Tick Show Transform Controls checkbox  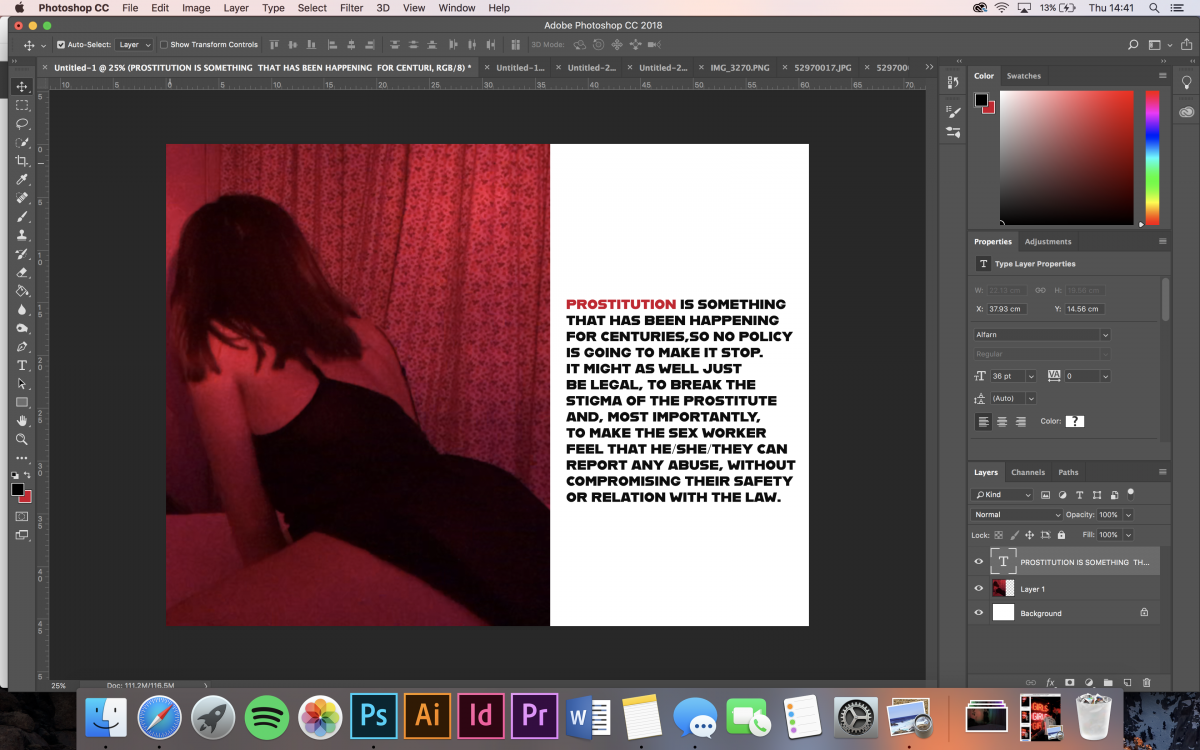[x=164, y=45]
